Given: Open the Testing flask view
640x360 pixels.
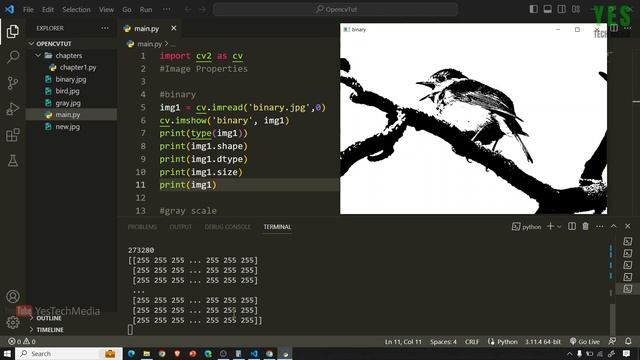Looking at the screenshot, I should tap(13, 161).
